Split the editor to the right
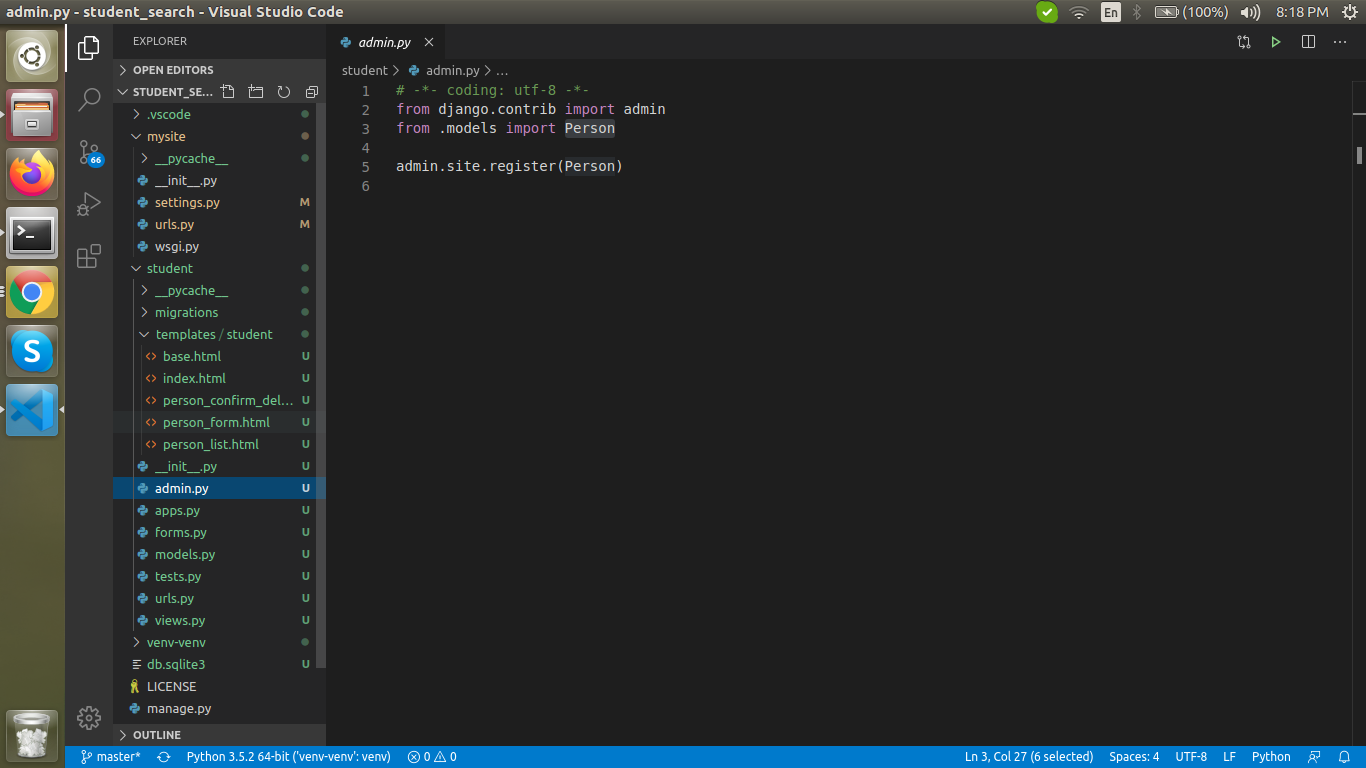Viewport: 1366px width, 768px height. click(1308, 42)
